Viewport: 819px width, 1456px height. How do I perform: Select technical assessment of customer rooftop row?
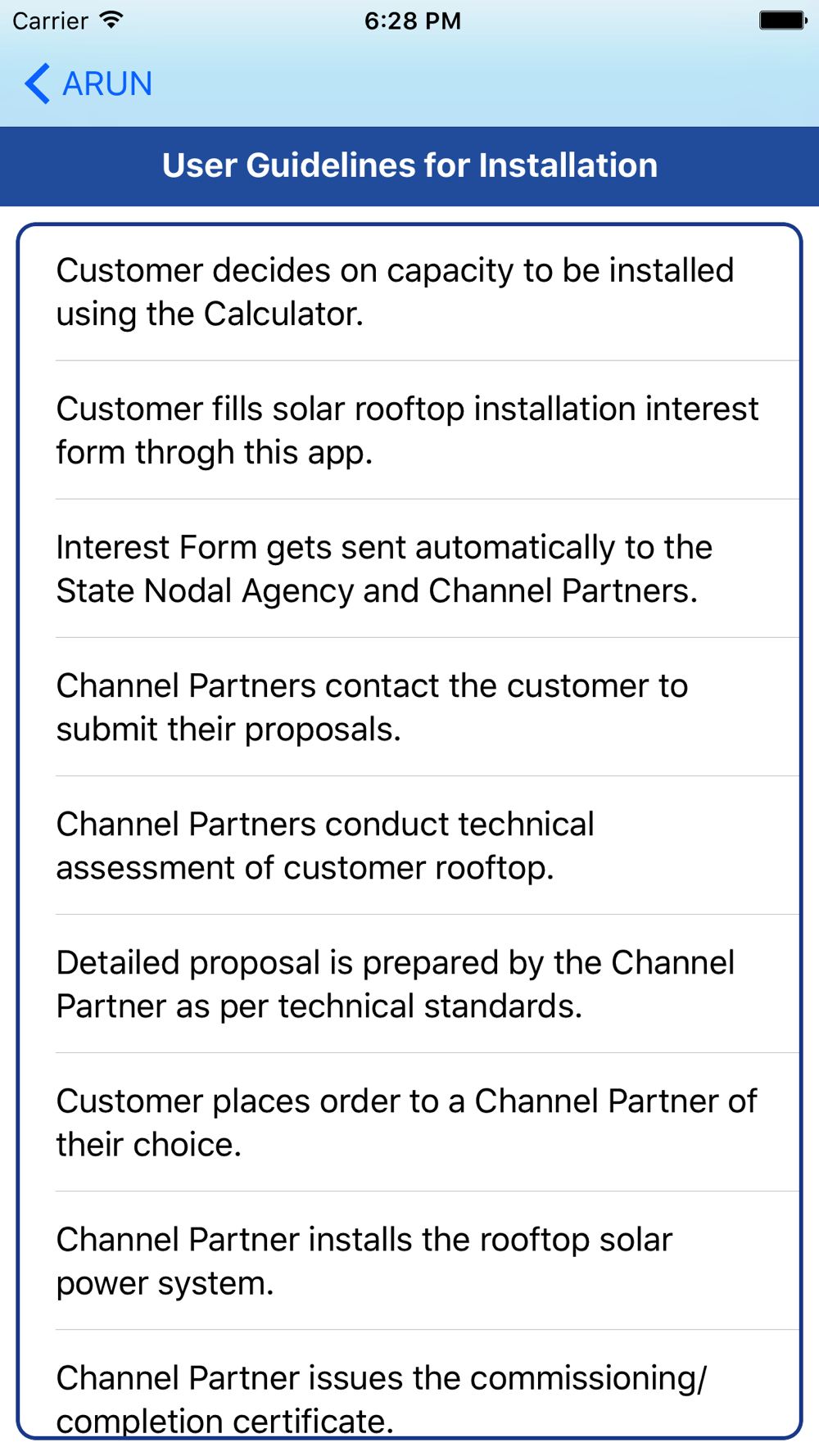pos(409,845)
